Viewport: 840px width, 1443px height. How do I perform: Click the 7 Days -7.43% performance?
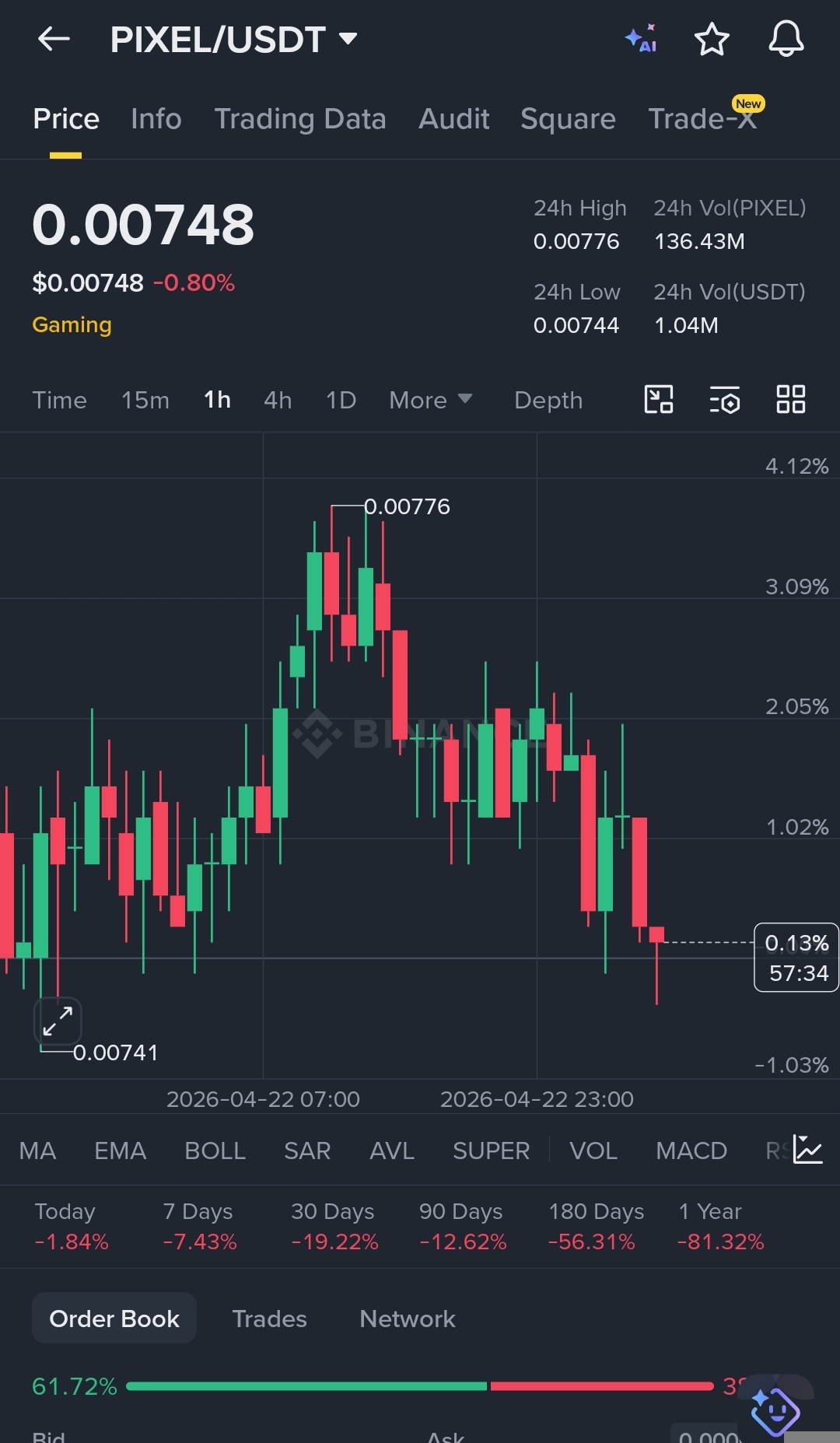[x=199, y=1227]
